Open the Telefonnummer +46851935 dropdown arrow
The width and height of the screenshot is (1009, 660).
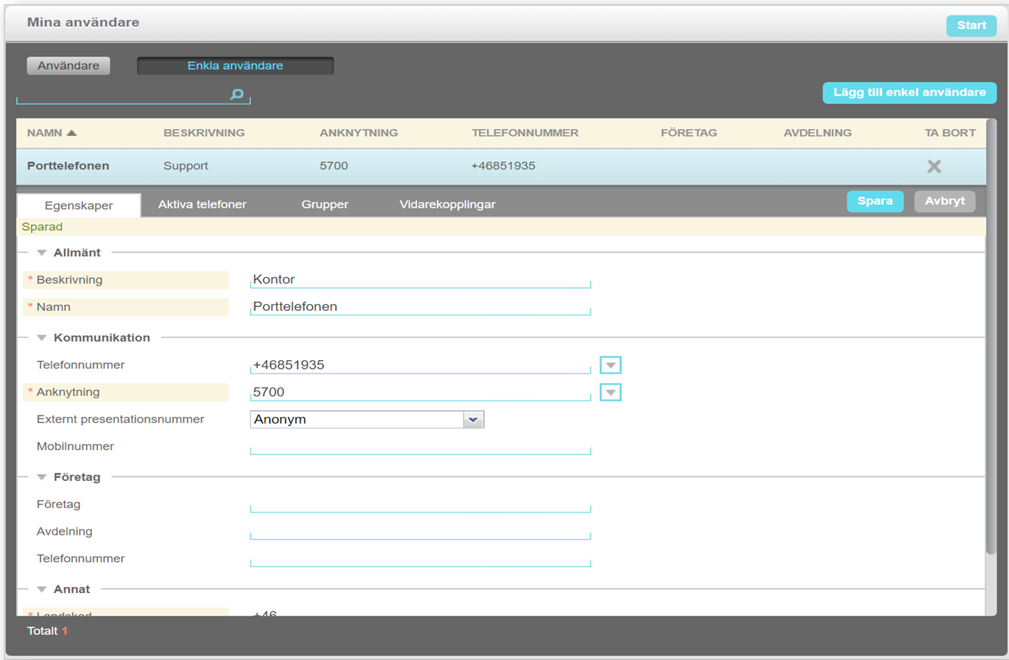[610, 365]
